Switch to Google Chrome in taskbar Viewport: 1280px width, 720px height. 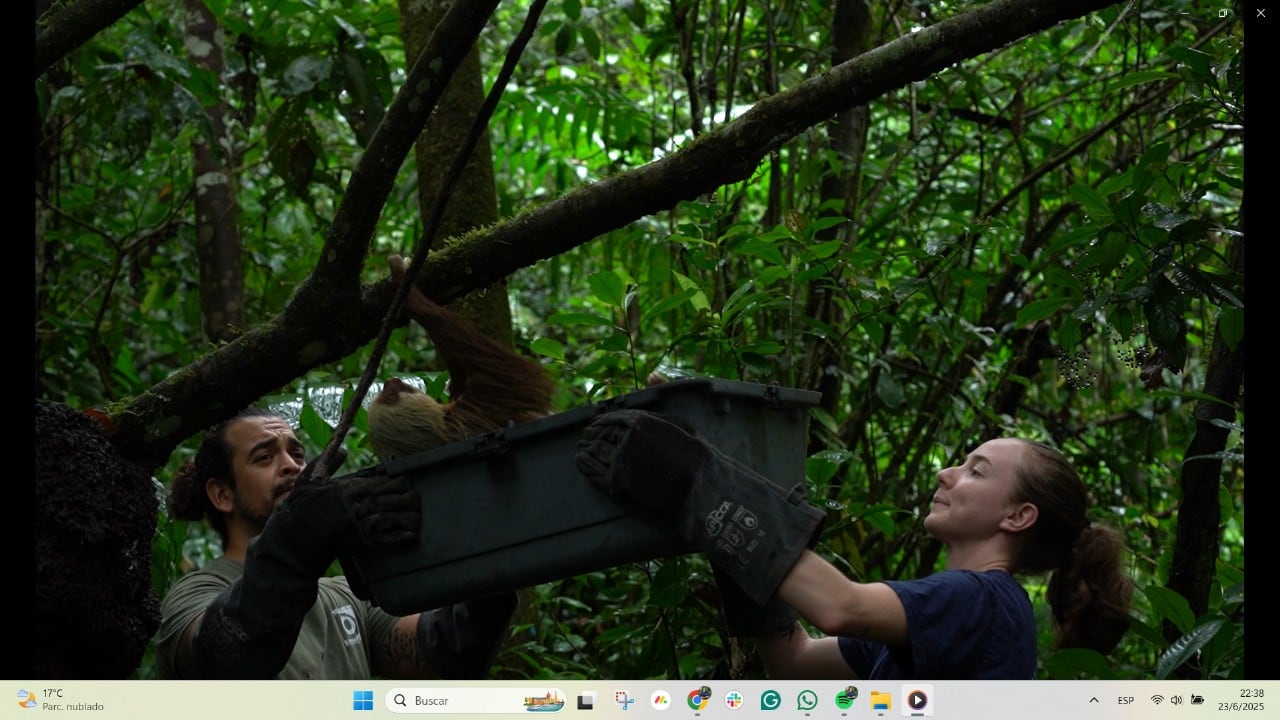698,701
